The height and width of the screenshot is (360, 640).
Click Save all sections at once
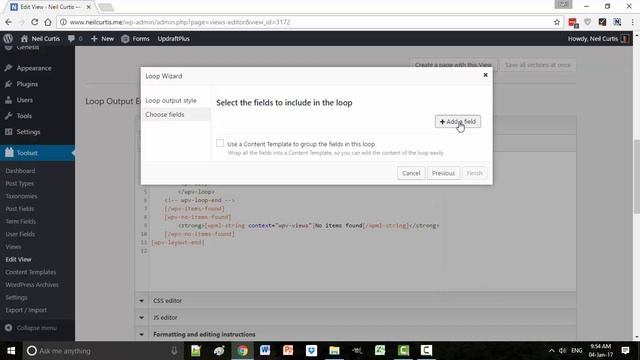pyautogui.click(x=538, y=65)
